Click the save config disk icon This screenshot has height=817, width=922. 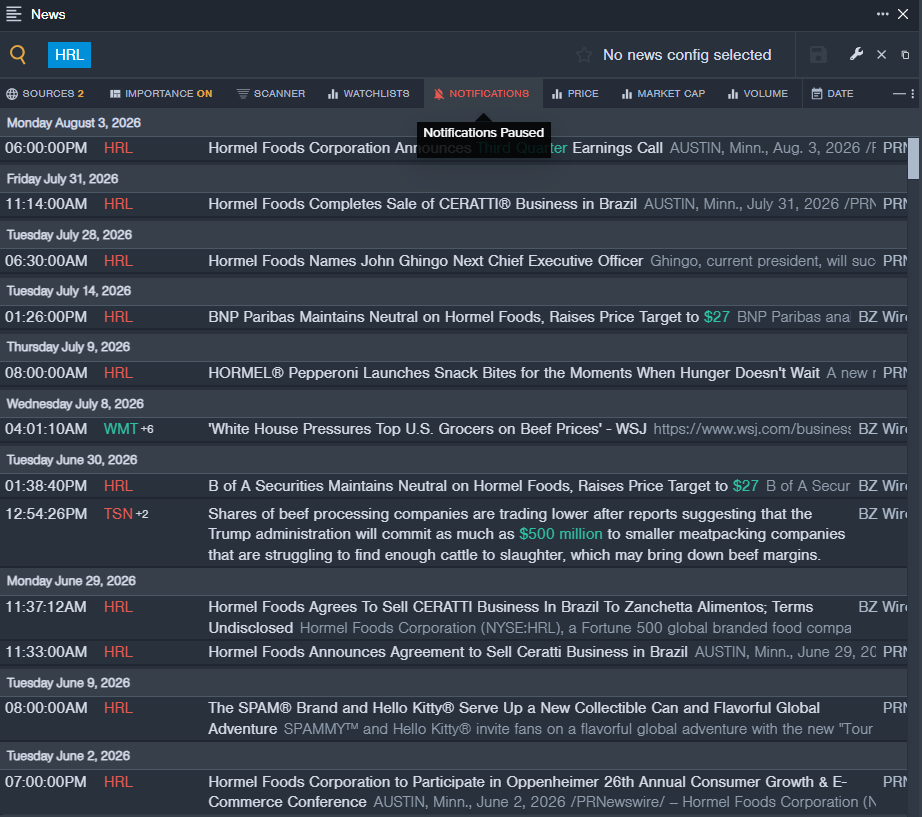(x=818, y=55)
